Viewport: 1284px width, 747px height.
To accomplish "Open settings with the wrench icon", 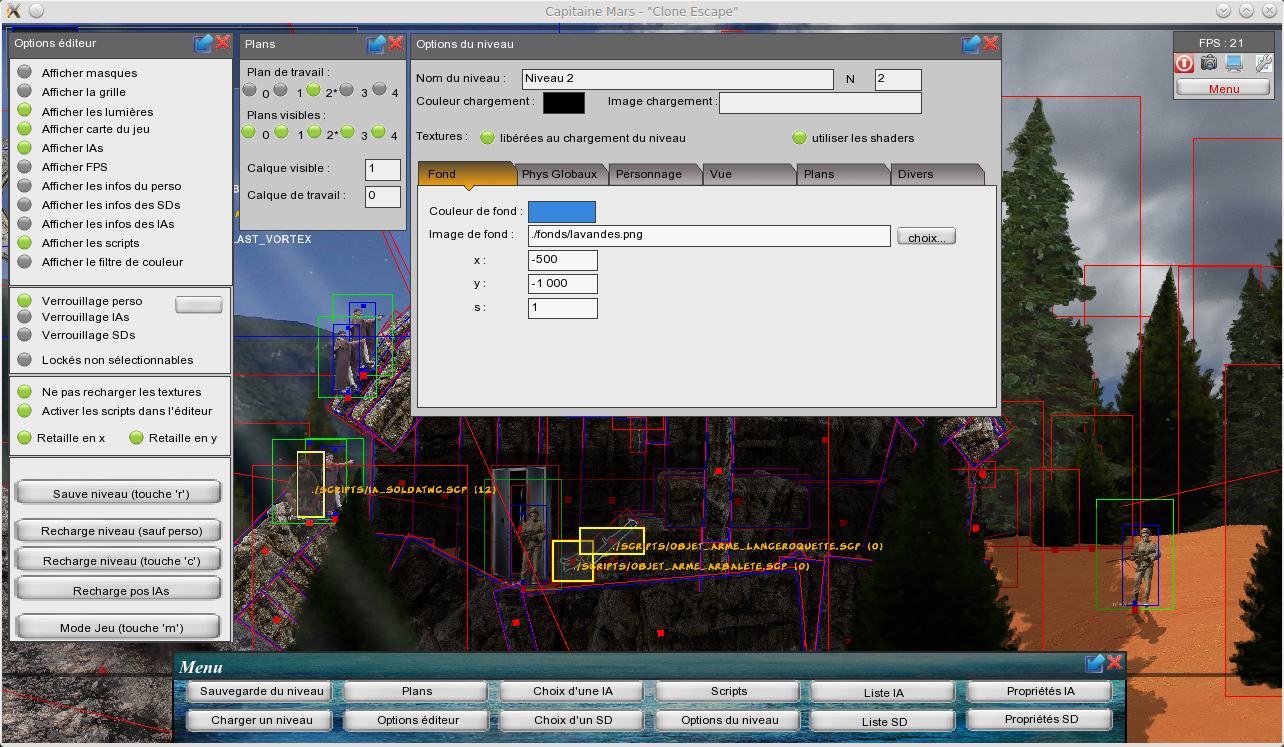I will tap(1263, 63).
